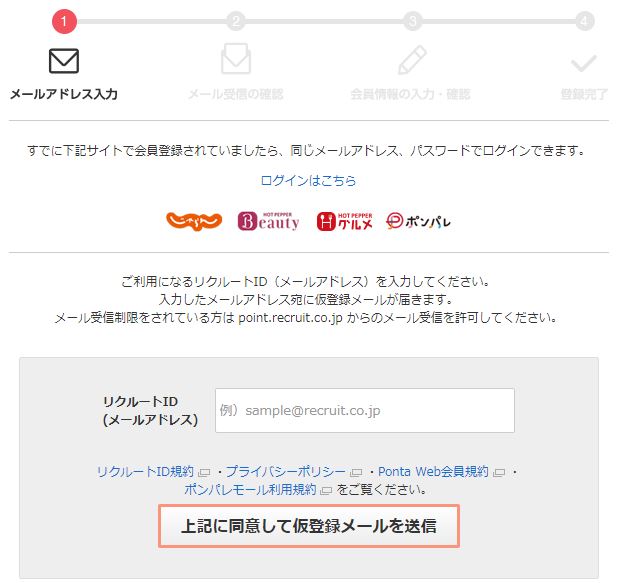
Task: Click the orange じゃらん logo
Action: point(194,221)
